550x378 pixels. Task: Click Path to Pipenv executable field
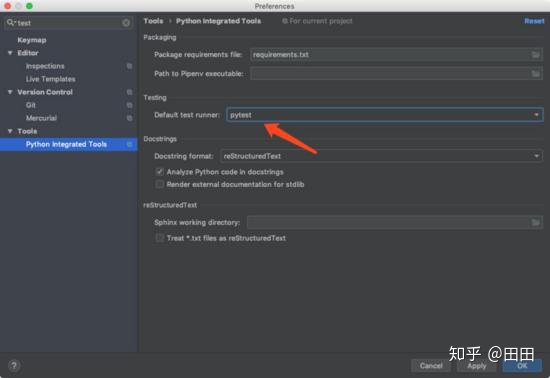(x=396, y=74)
